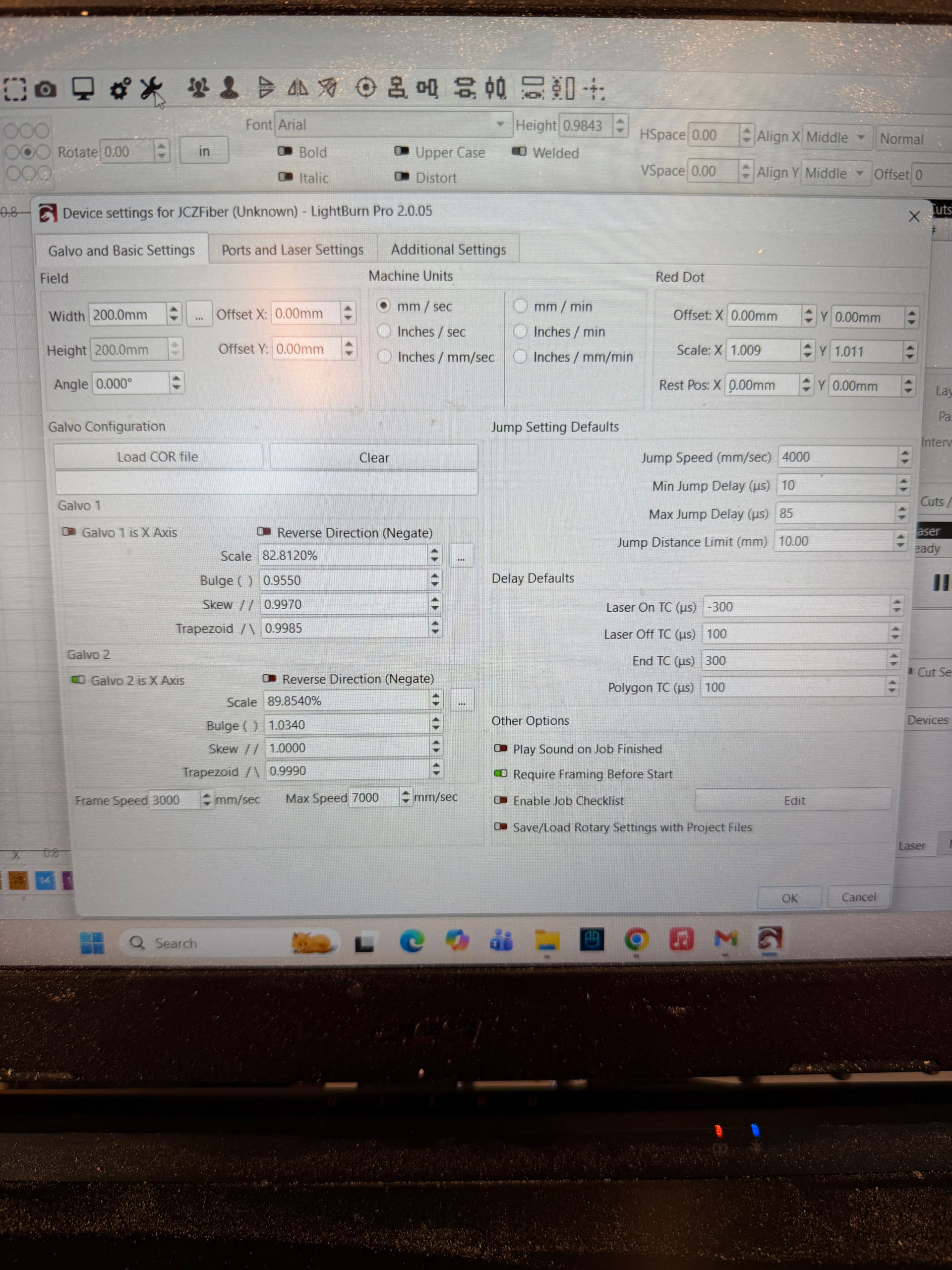Screen dimensions: 952x1270
Task: Click into the Jump Speed input field
Action: [835, 457]
